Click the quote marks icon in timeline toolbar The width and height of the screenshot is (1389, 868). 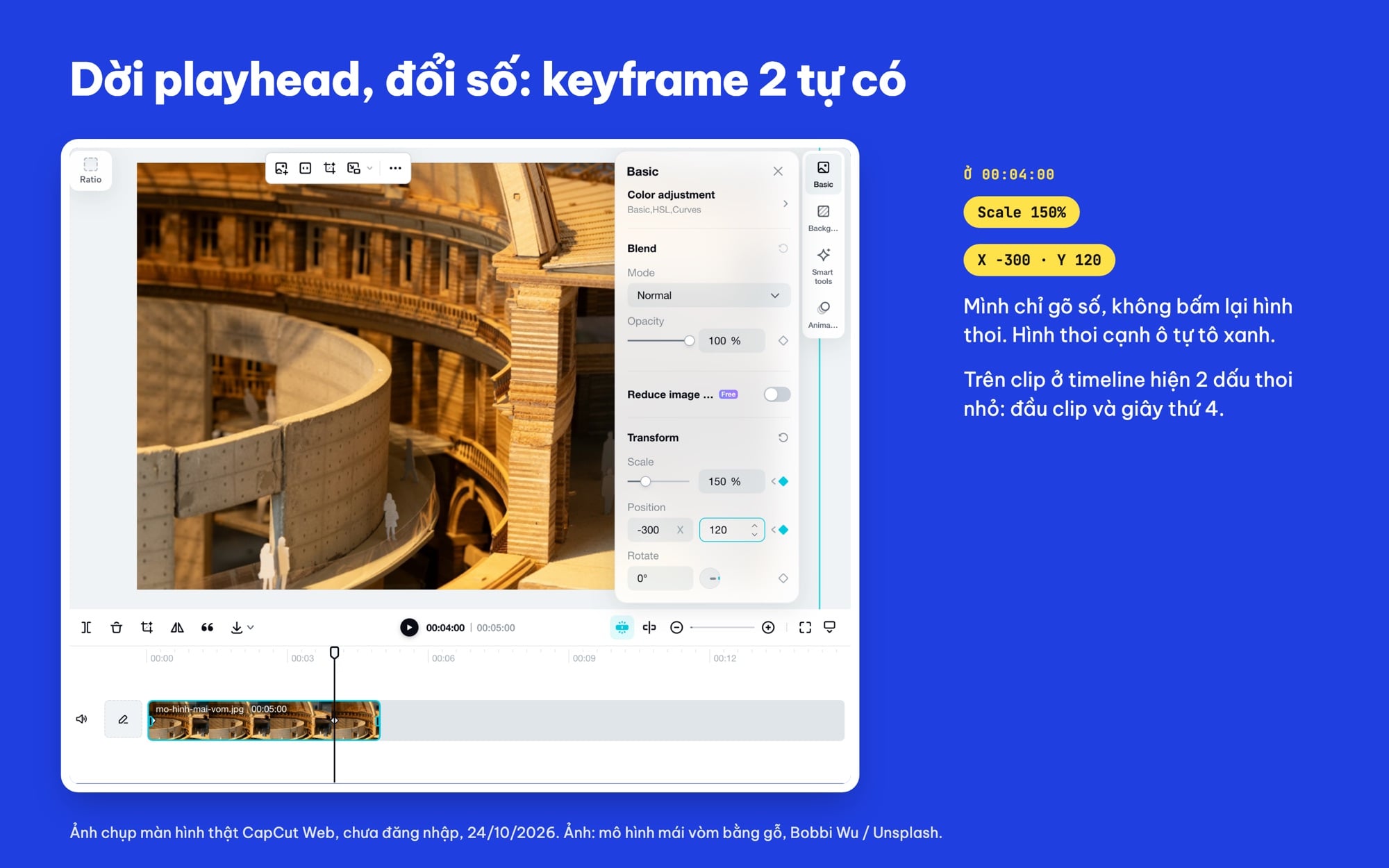click(207, 628)
